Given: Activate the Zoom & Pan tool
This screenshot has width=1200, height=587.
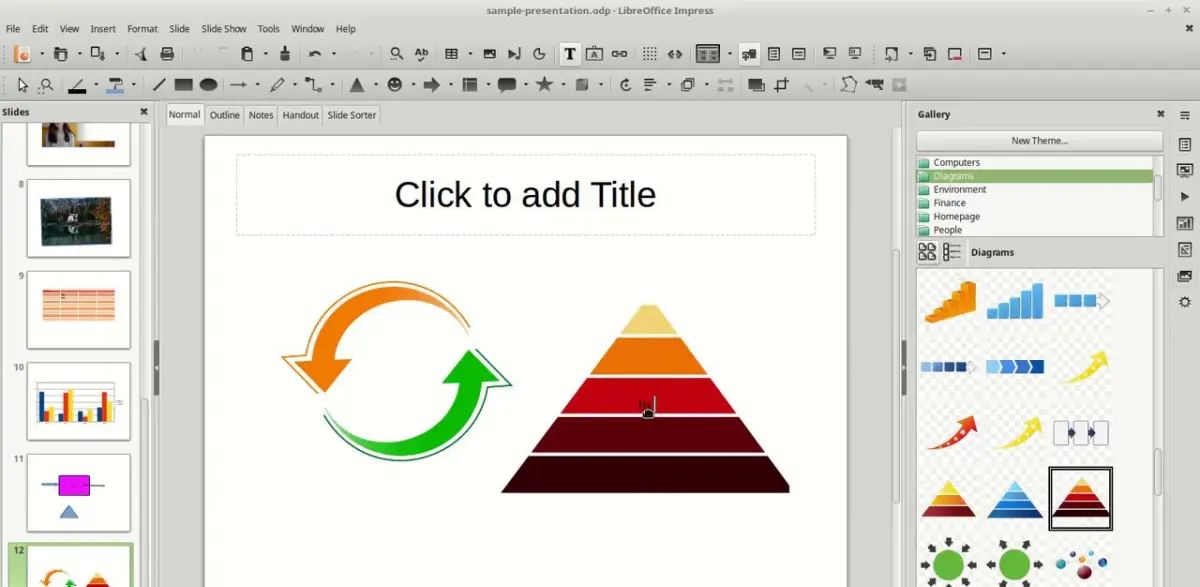Looking at the screenshot, I should pyautogui.click(x=45, y=85).
